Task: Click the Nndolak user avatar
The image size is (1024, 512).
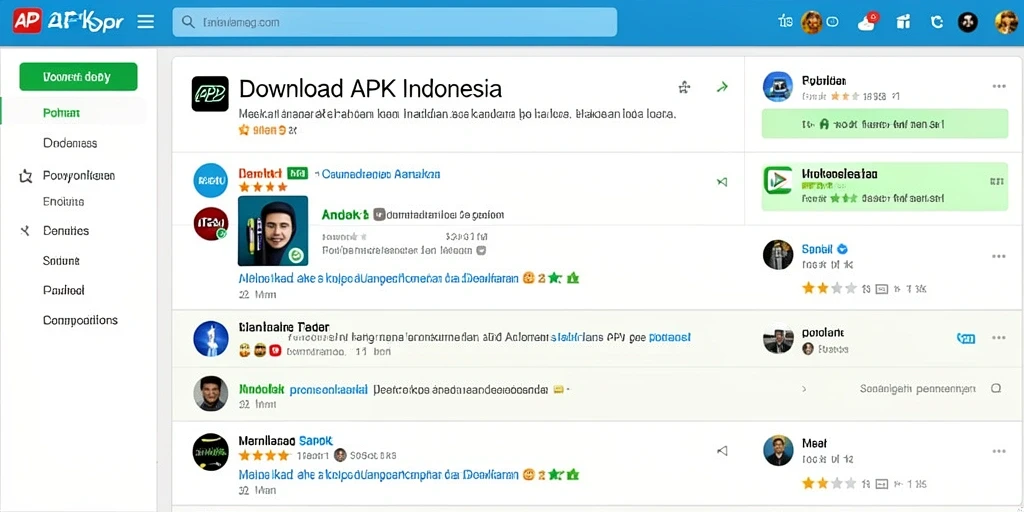Action: click(211, 393)
